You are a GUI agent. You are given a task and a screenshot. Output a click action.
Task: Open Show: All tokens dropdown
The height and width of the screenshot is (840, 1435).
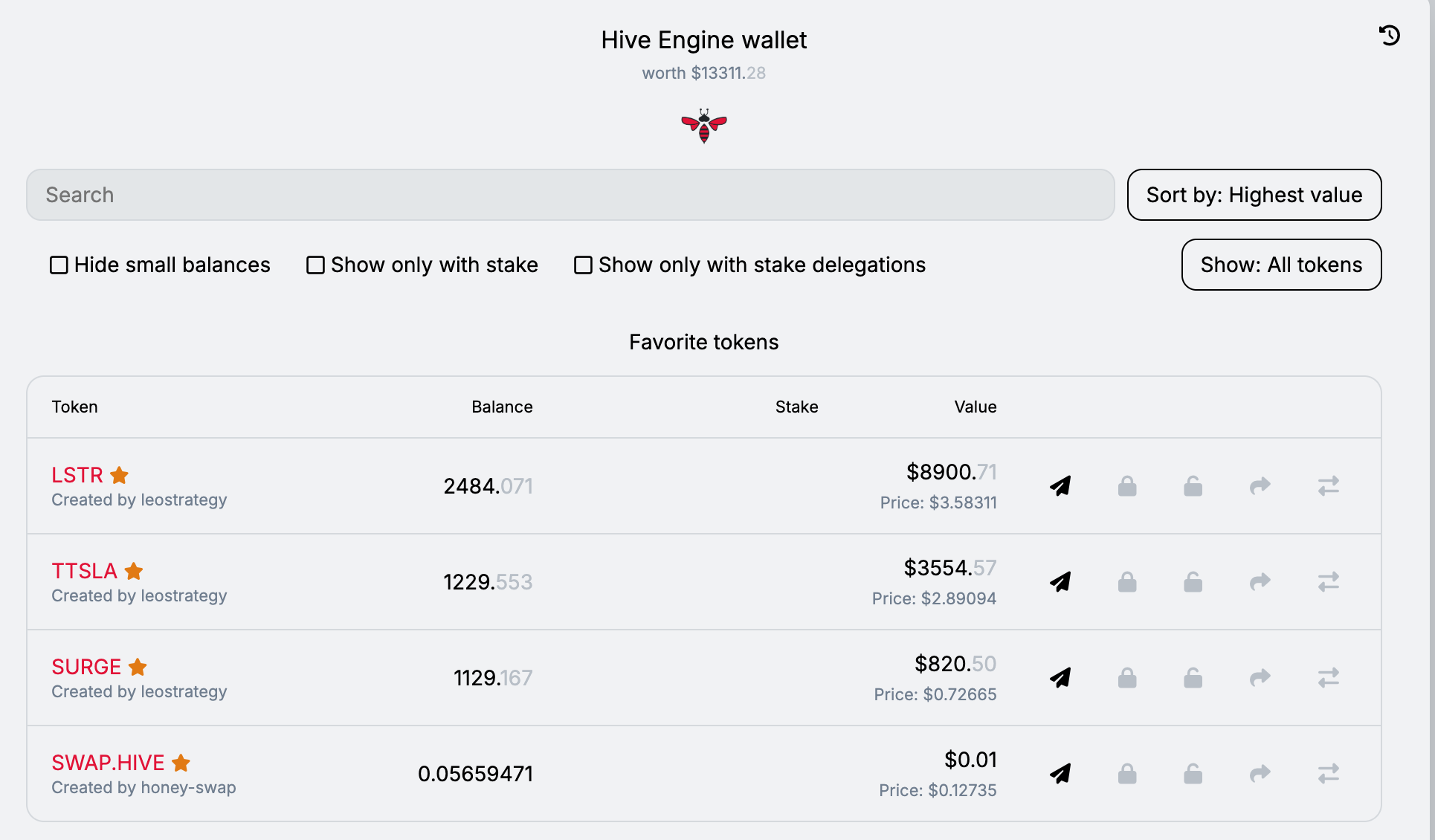[1280, 265]
